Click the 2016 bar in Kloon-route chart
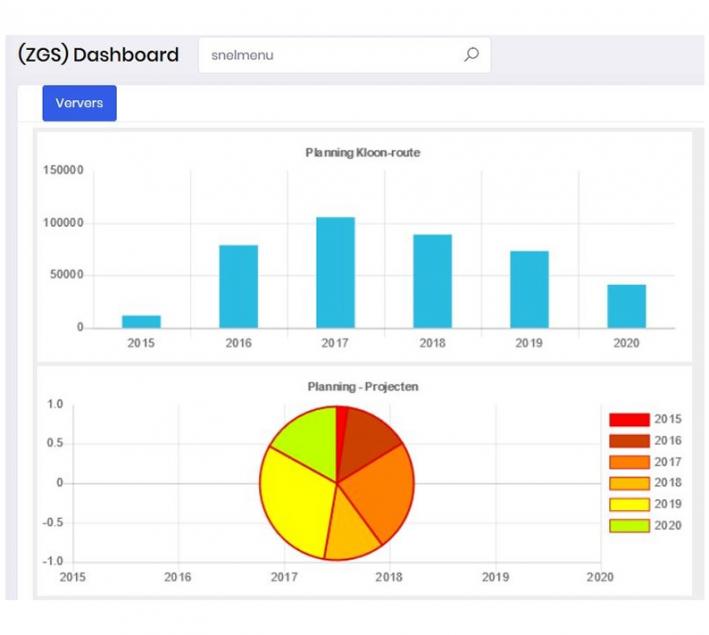709x635 pixels. tap(238, 287)
